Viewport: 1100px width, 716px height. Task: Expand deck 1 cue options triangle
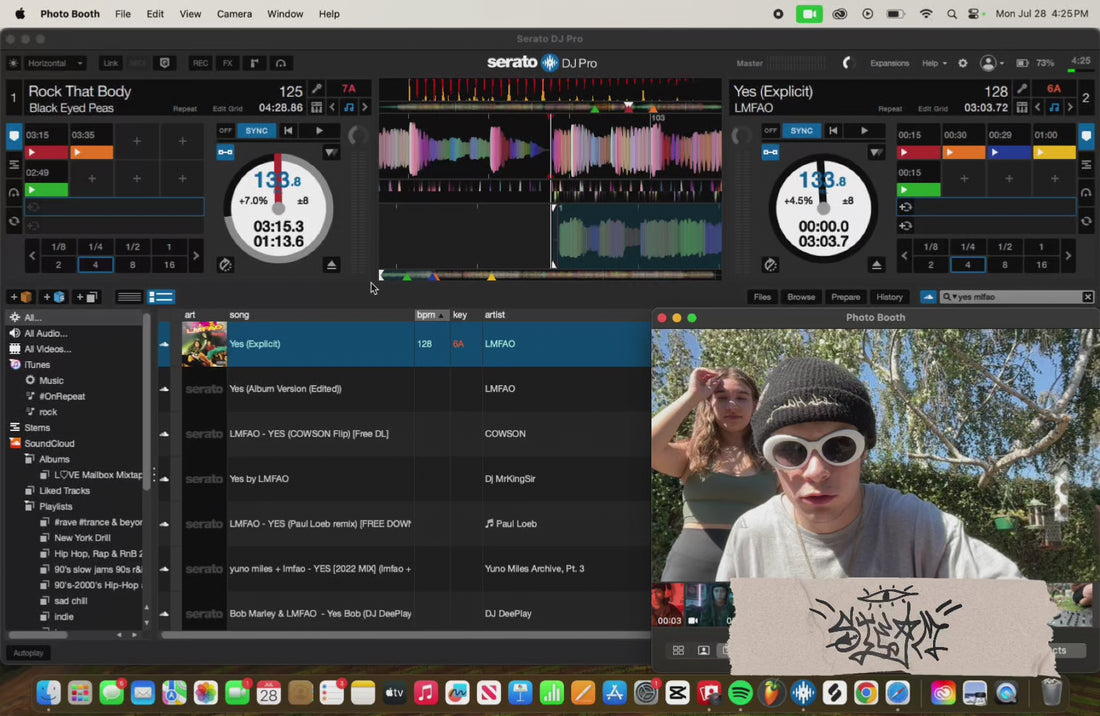tap(330, 152)
